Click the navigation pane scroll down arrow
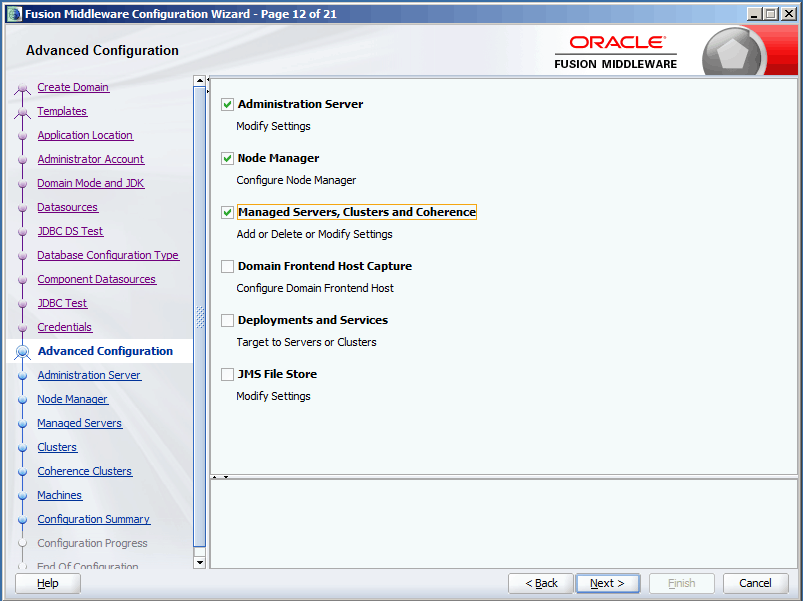This screenshot has height=601, width=803. [200, 563]
